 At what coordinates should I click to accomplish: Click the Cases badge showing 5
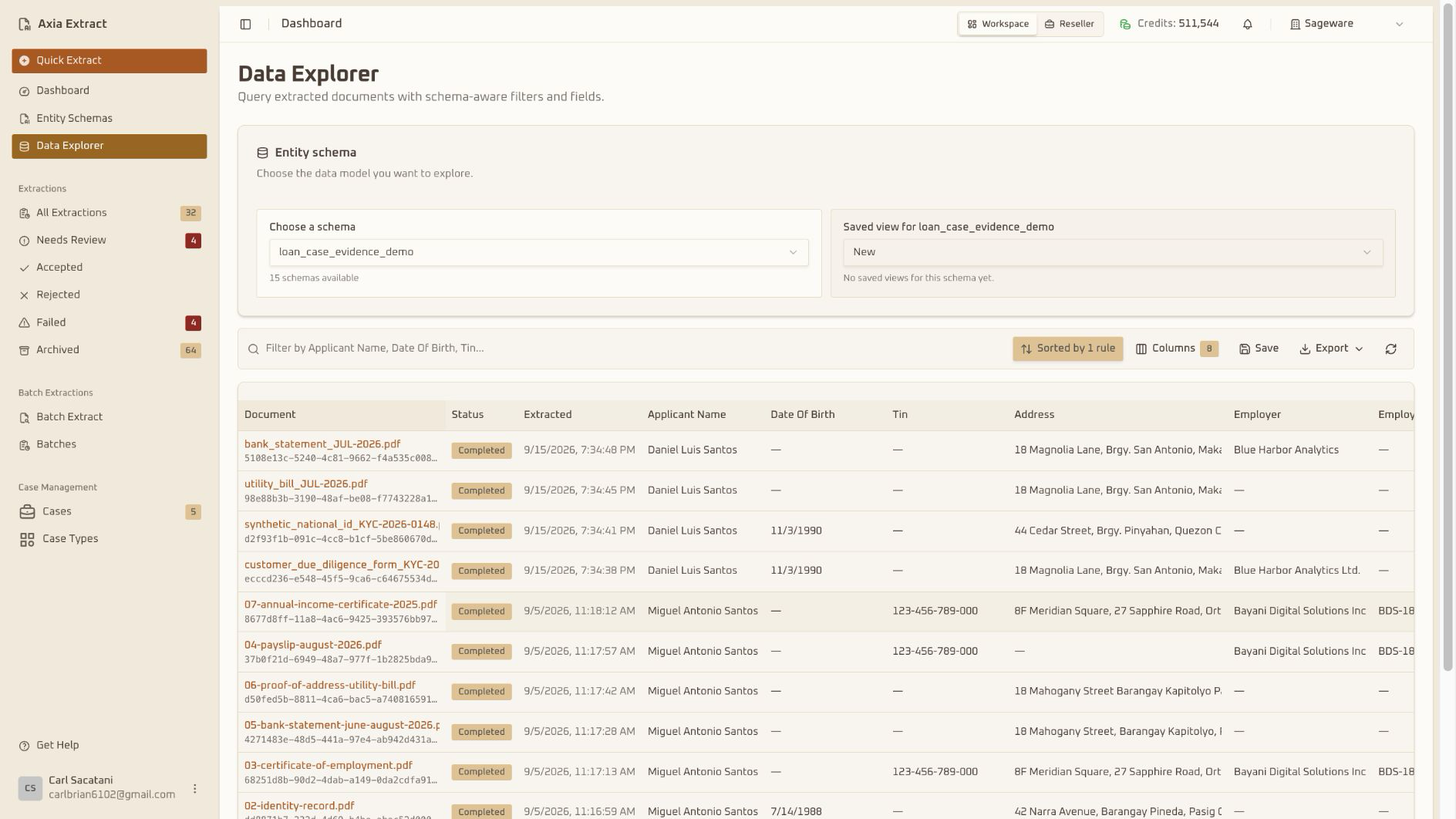pyautogui.click(x=193, y=512)
